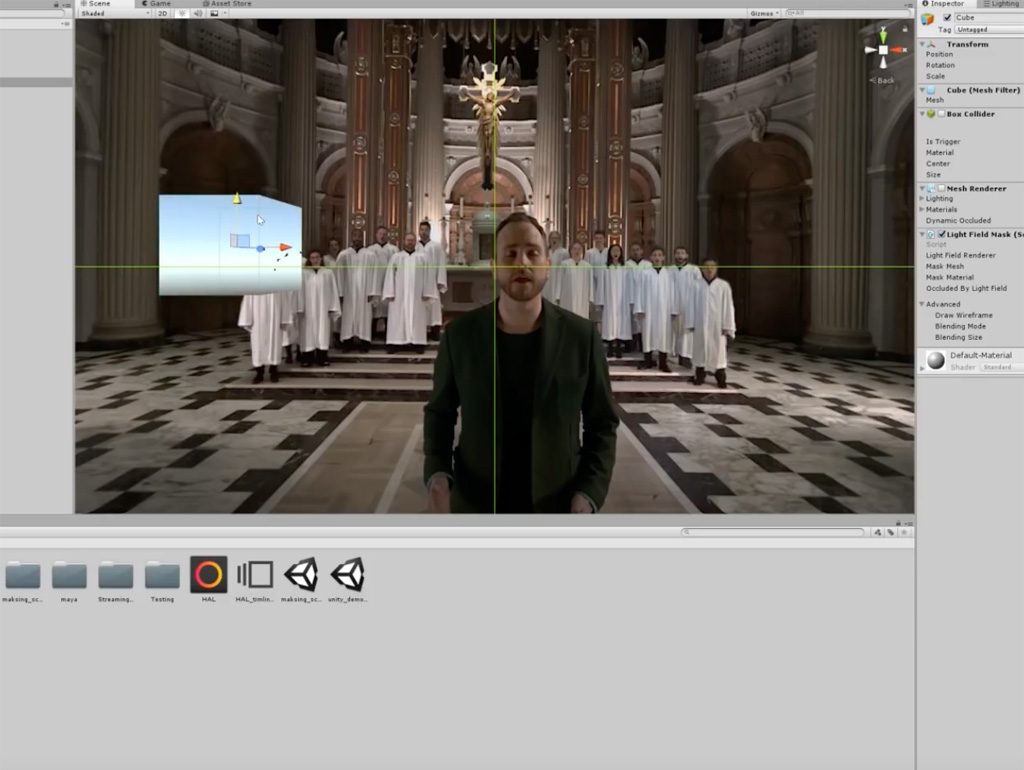The height and width of the screenshot is (770, 1024).
Task: Click the "Occluded By Light Field" label
Action: click(x=966, y=288)
